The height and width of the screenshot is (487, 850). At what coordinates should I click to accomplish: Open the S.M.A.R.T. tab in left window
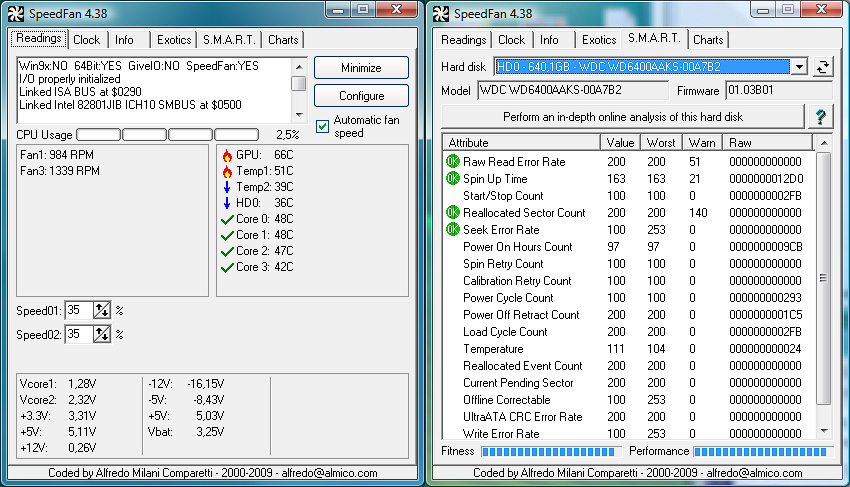[x=229, y=40]
